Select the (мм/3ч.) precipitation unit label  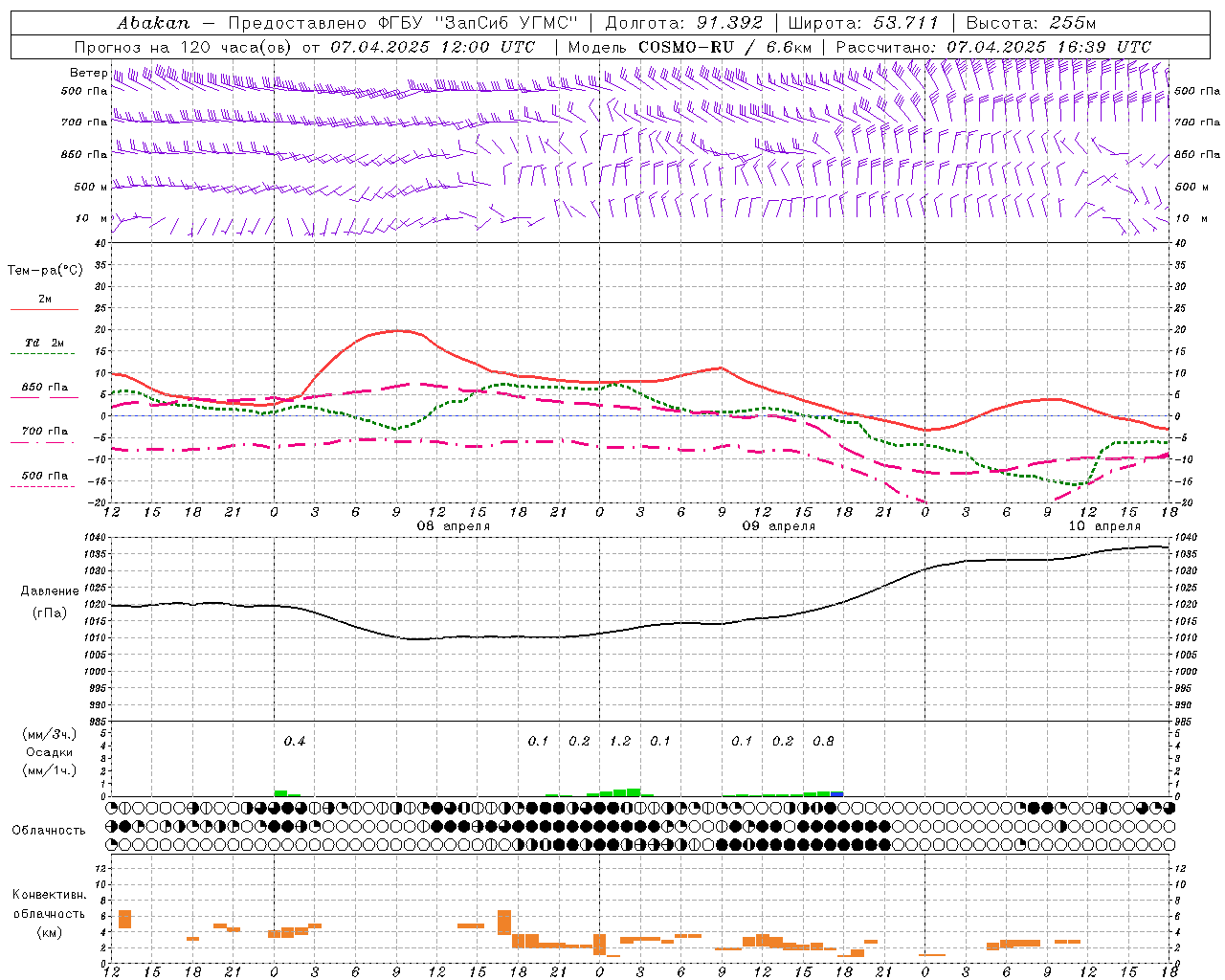click(50, 734)
